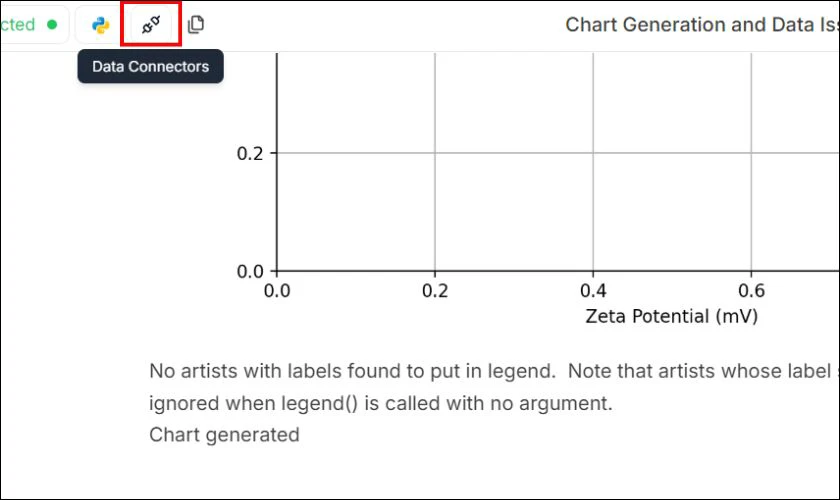Click the Python logo icon
This screenshot has height=500, width=840.
[100, 25]
